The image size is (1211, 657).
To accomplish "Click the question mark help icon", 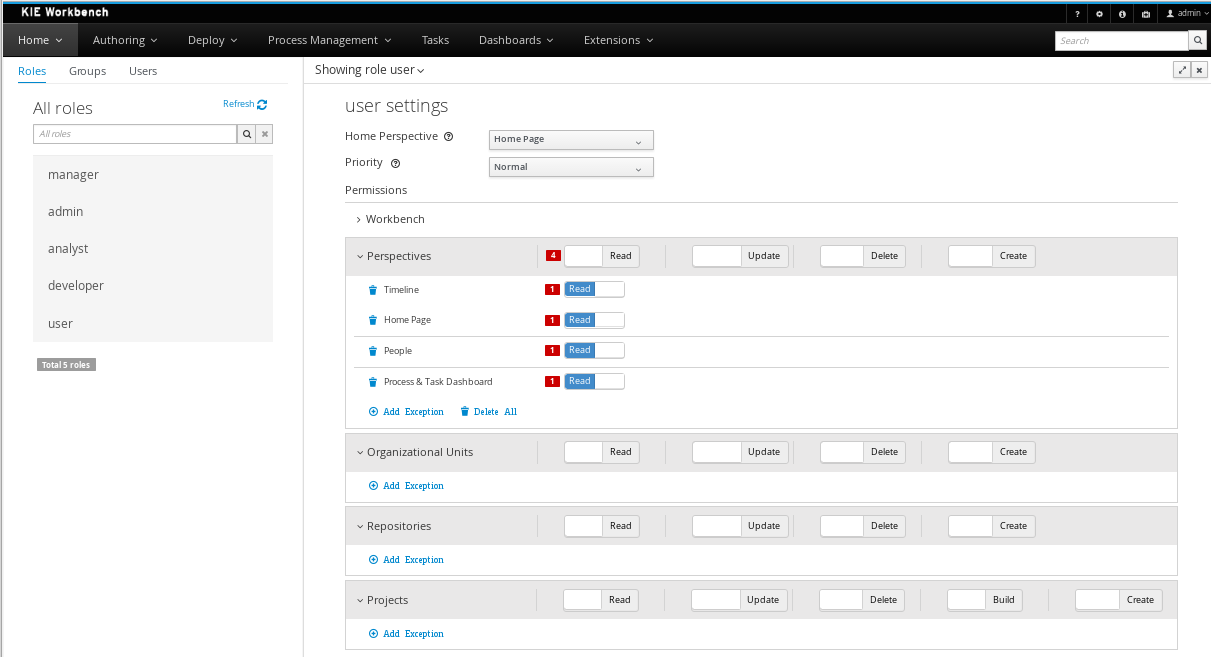I will point(1077,14).
